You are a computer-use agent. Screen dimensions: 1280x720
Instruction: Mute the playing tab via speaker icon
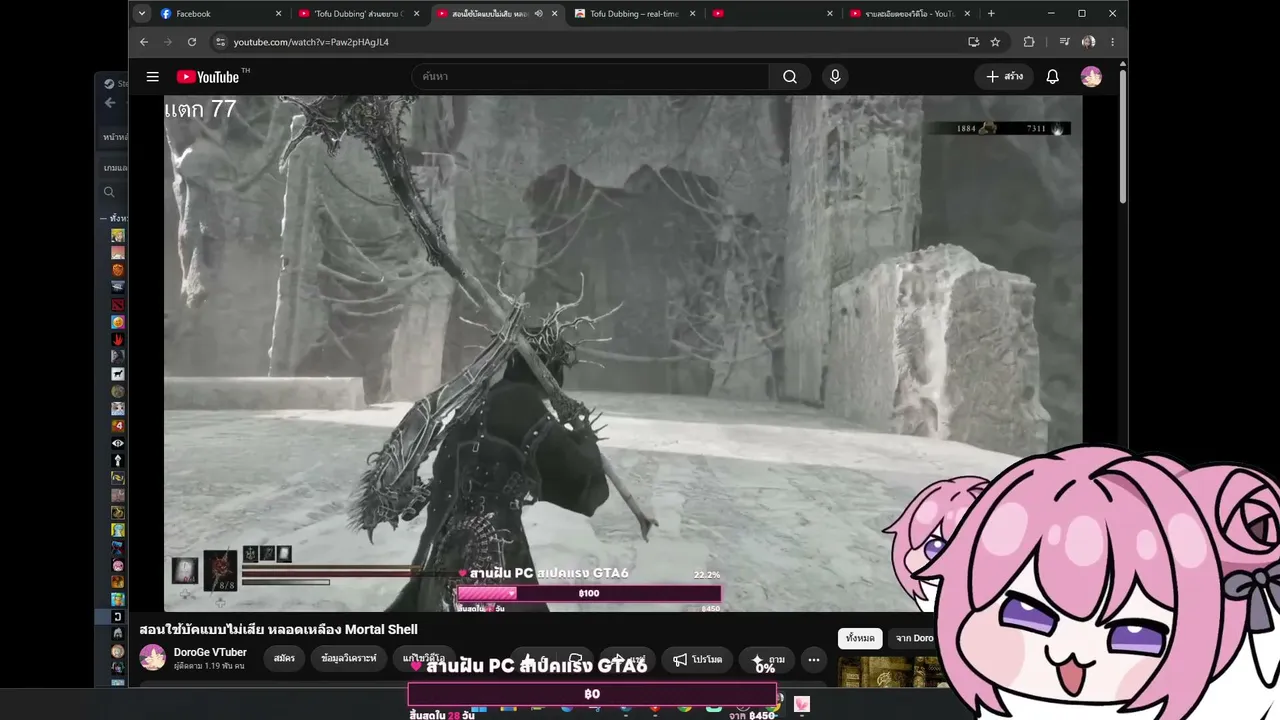538,14
